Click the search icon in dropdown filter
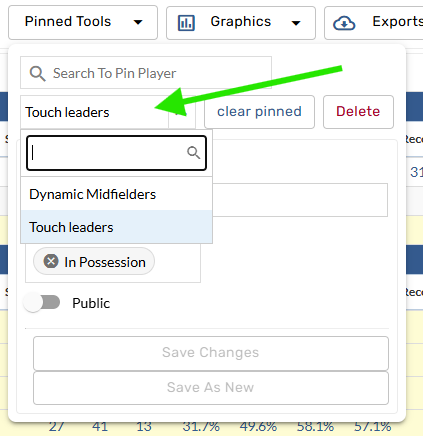Viewport: 423px width, 436px height. (193, 153)
